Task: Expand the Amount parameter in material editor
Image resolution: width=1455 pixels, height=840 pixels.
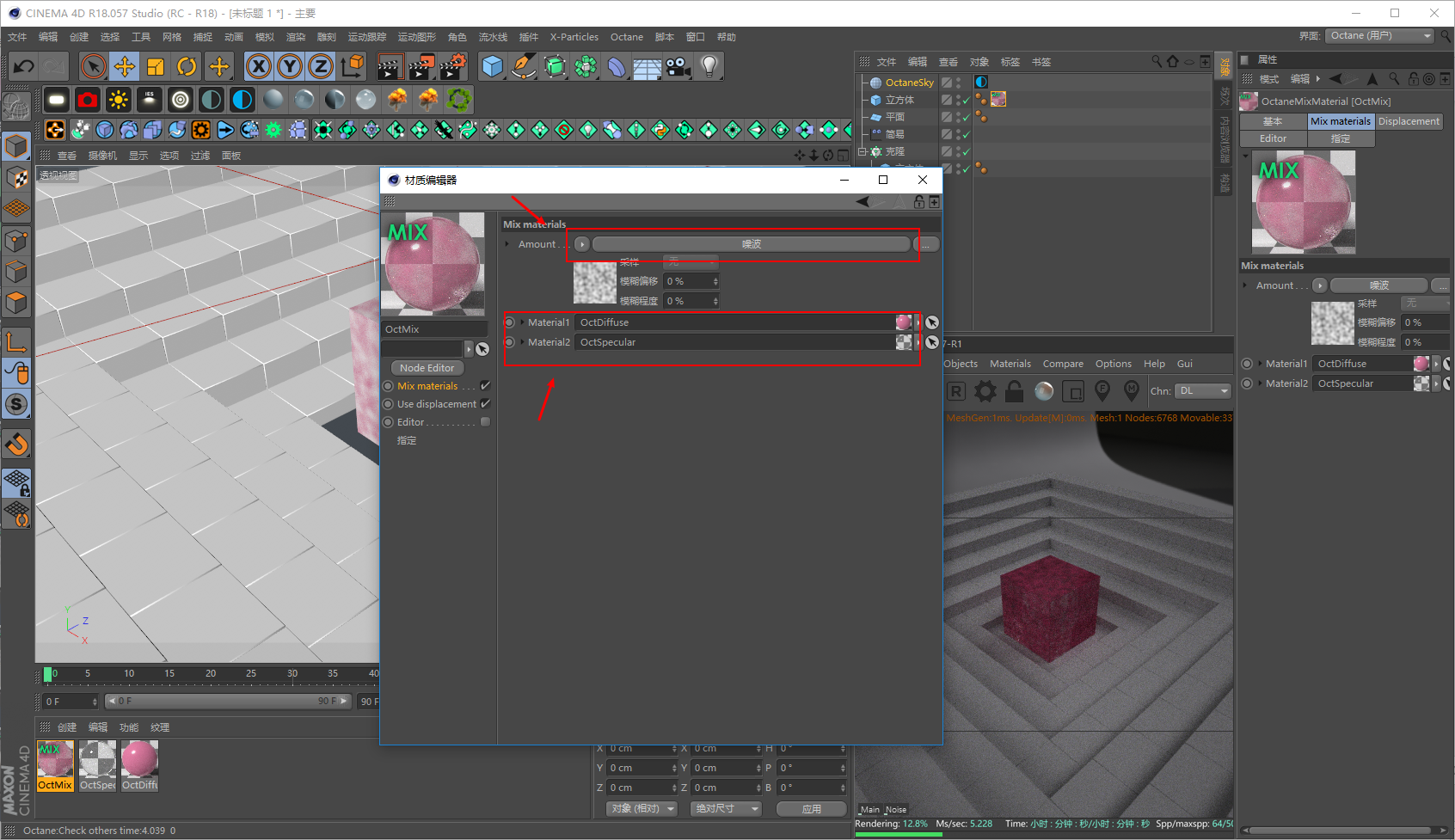Action: click(507, 244)
